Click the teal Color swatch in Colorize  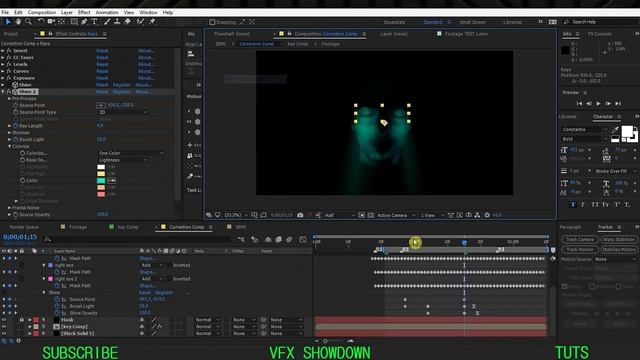(x=101, y=180)
